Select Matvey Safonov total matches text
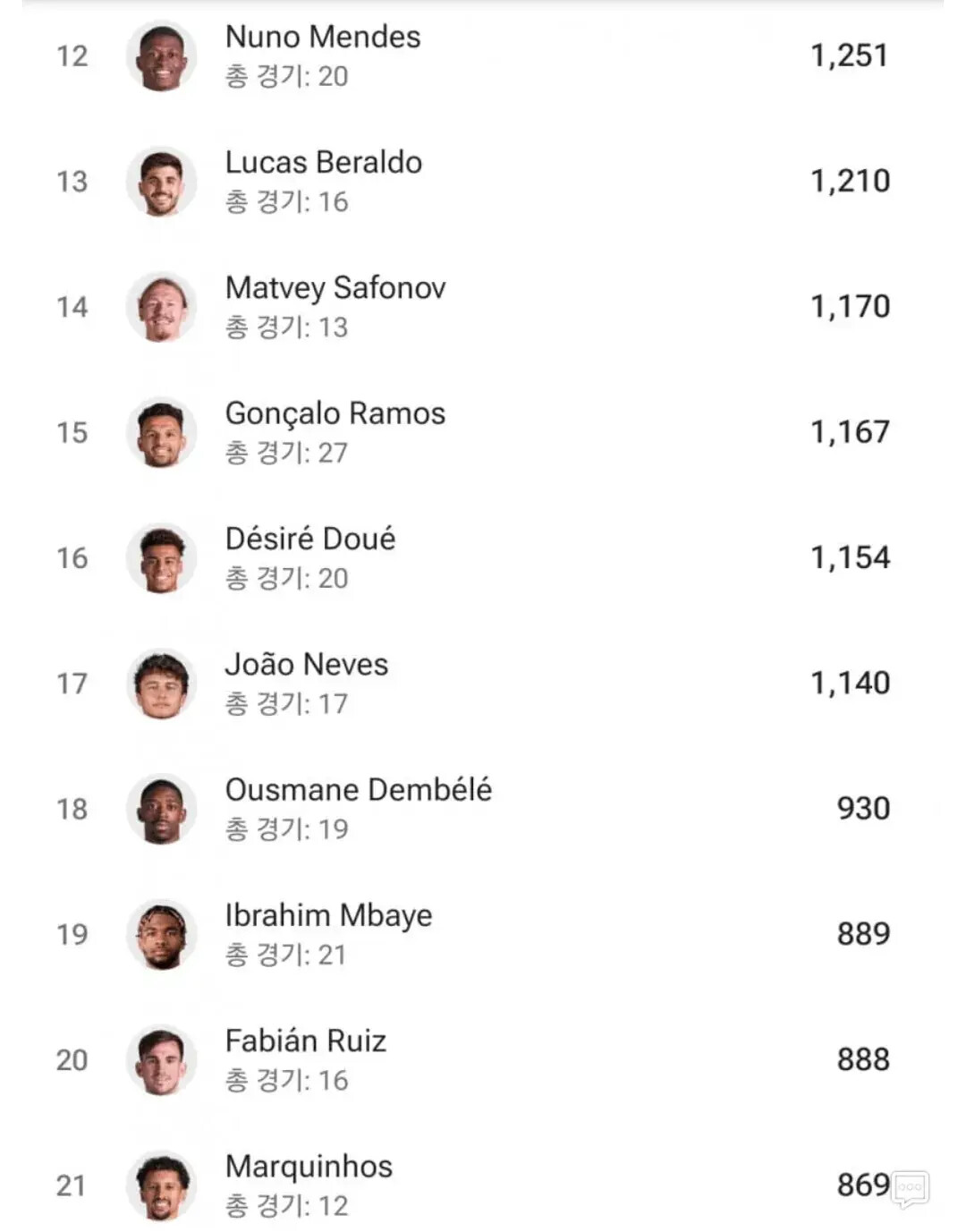Image resolution: width=966 pixels, height=1232 pixels. coord(286,327)
